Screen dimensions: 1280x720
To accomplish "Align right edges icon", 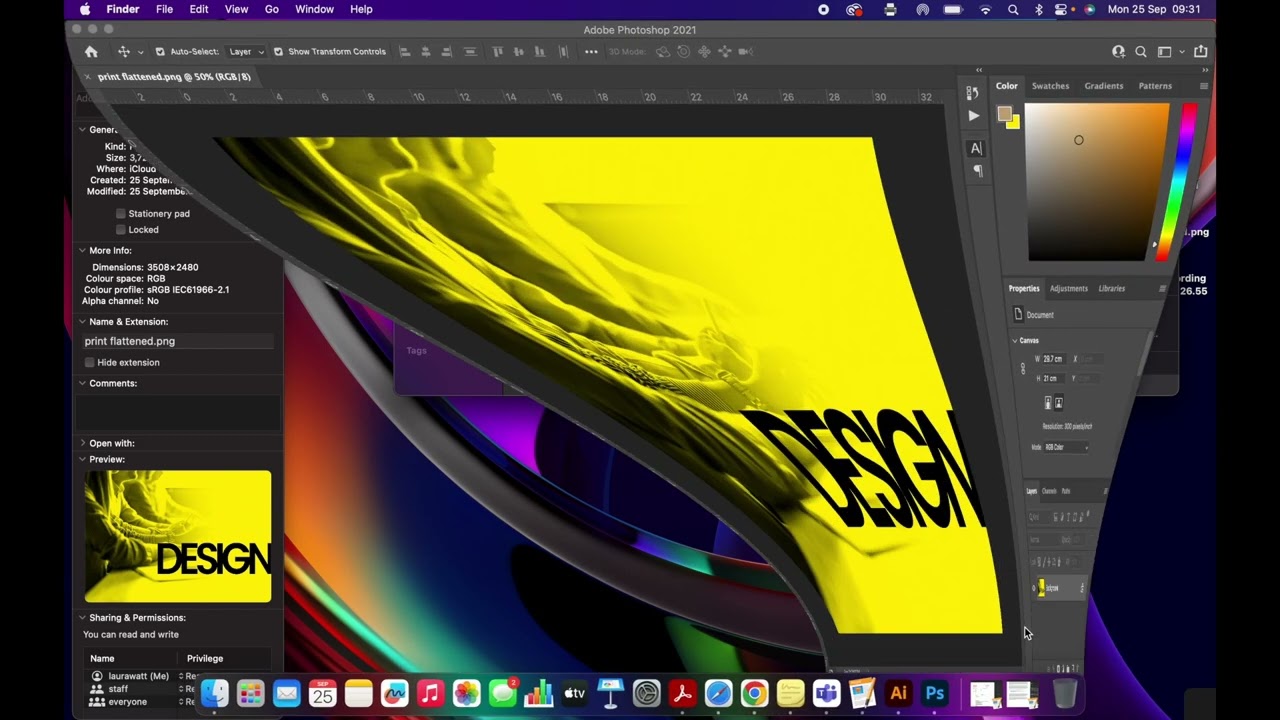I will click(x=445, y=52).
